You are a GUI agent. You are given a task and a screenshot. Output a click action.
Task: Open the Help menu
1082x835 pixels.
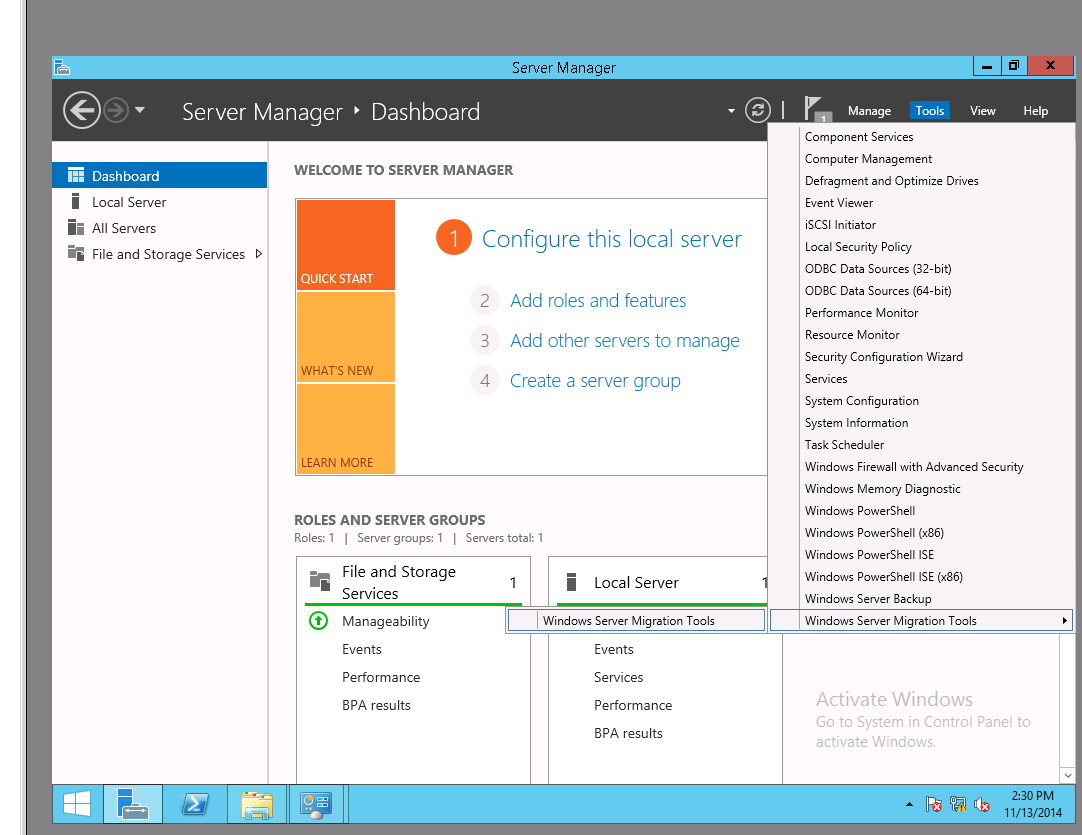pos(1035,110)
